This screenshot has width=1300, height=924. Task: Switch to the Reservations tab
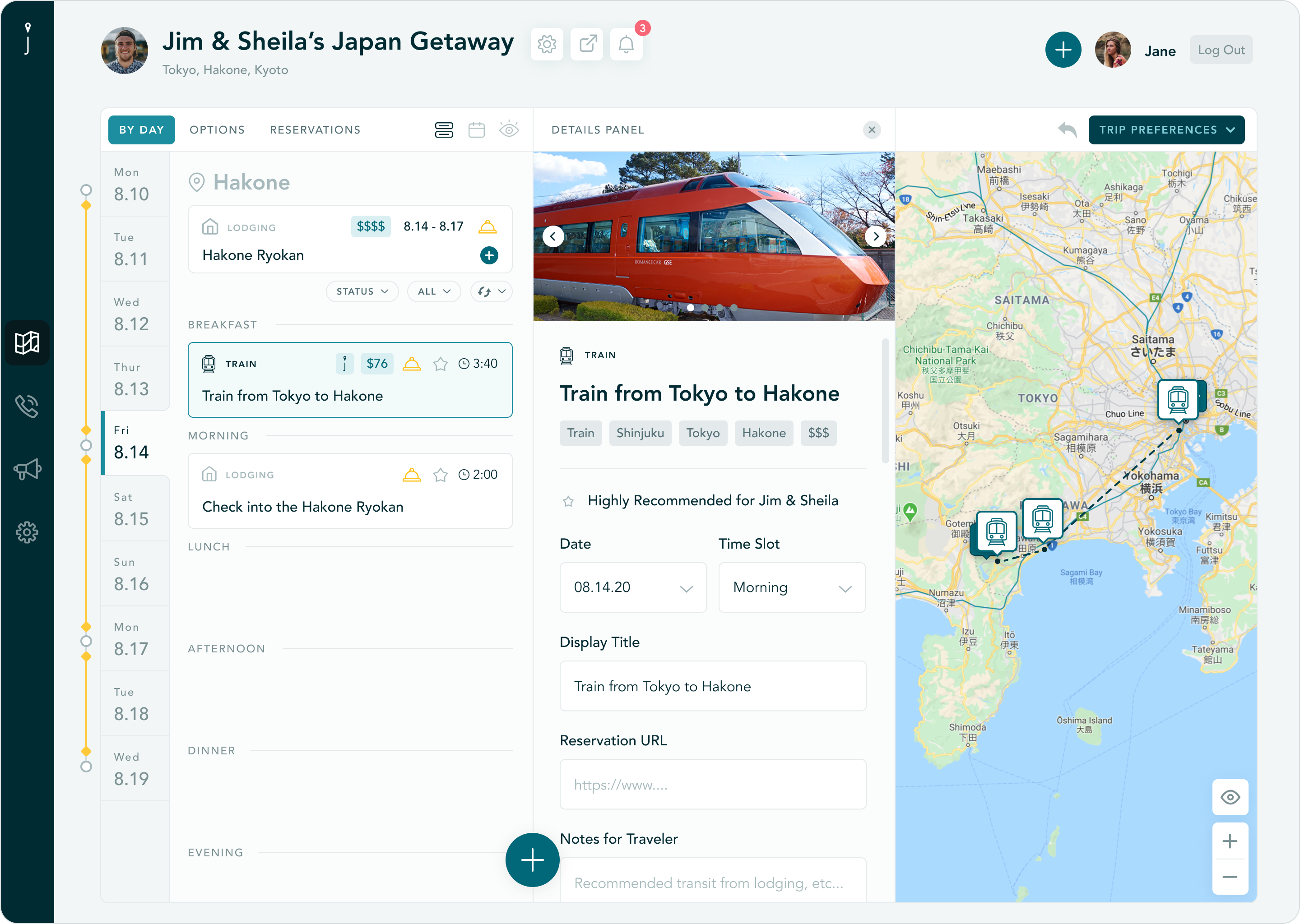pyautogui.click(x=315, y=130)
